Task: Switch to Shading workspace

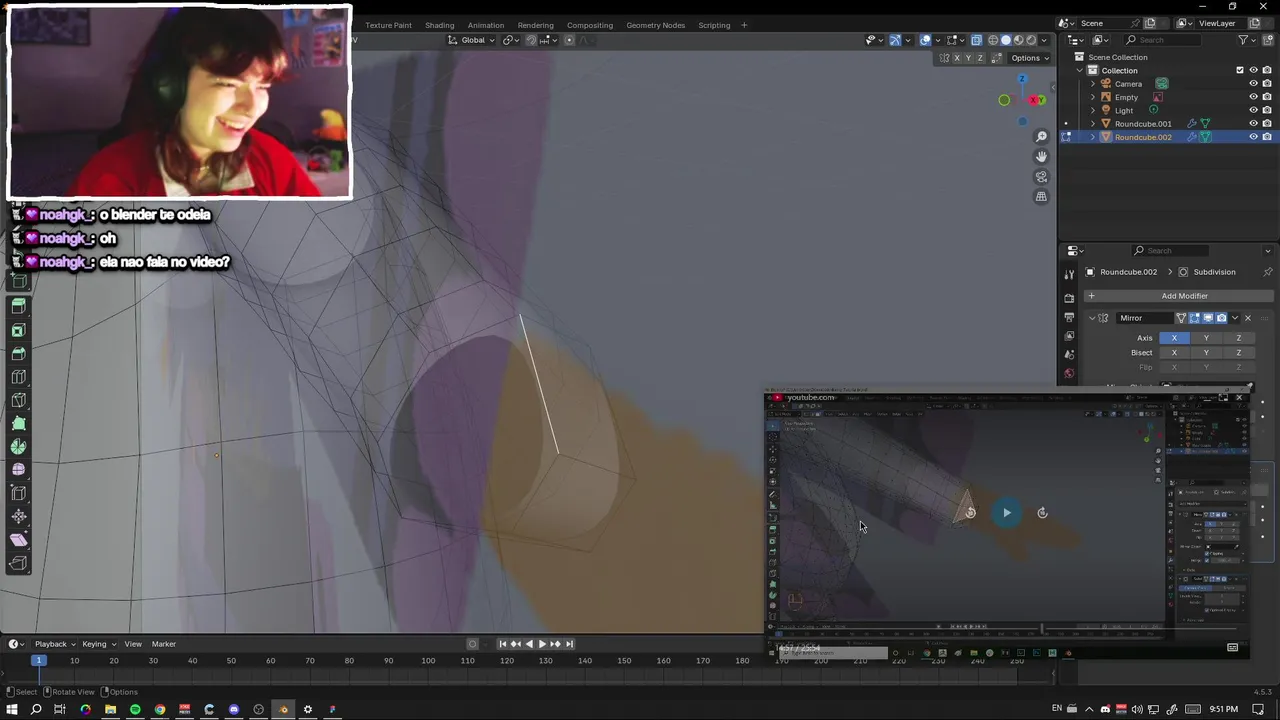Action: coord(439,25)
